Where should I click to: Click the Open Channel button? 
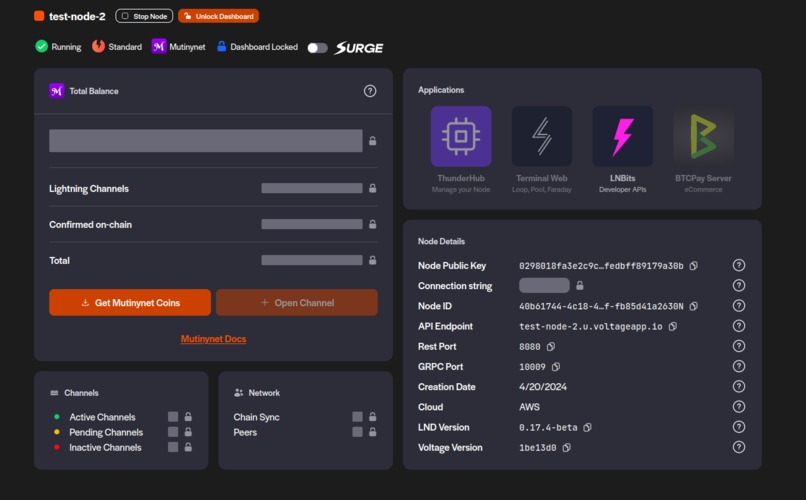pos(297,303)
